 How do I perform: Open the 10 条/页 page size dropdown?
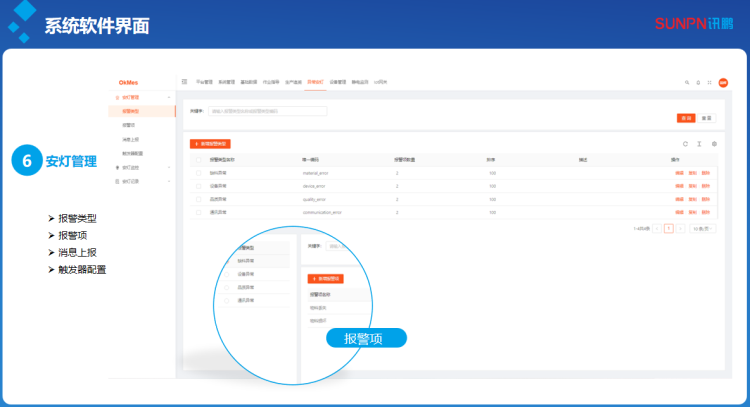click(x=703, y=229)
